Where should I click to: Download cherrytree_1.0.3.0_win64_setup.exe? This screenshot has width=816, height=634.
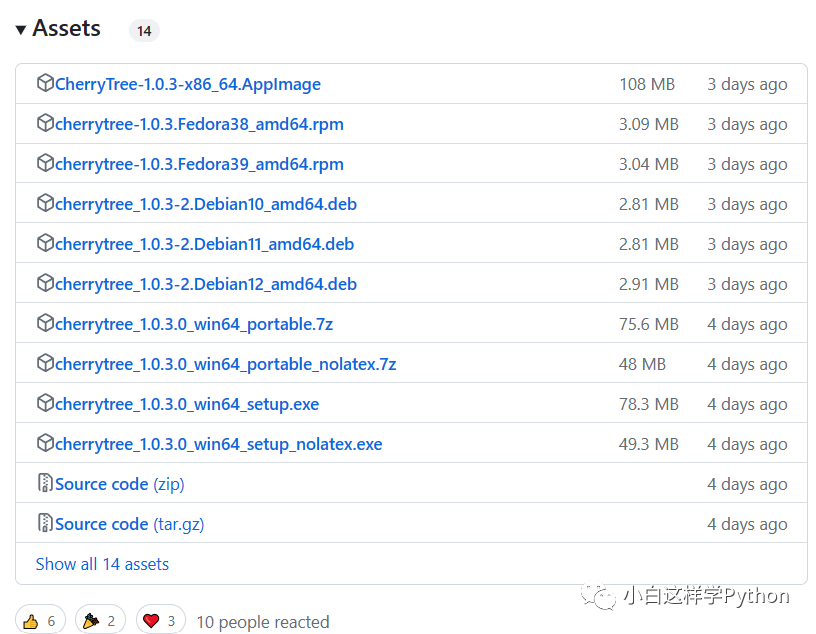click(x=187, y=404)
